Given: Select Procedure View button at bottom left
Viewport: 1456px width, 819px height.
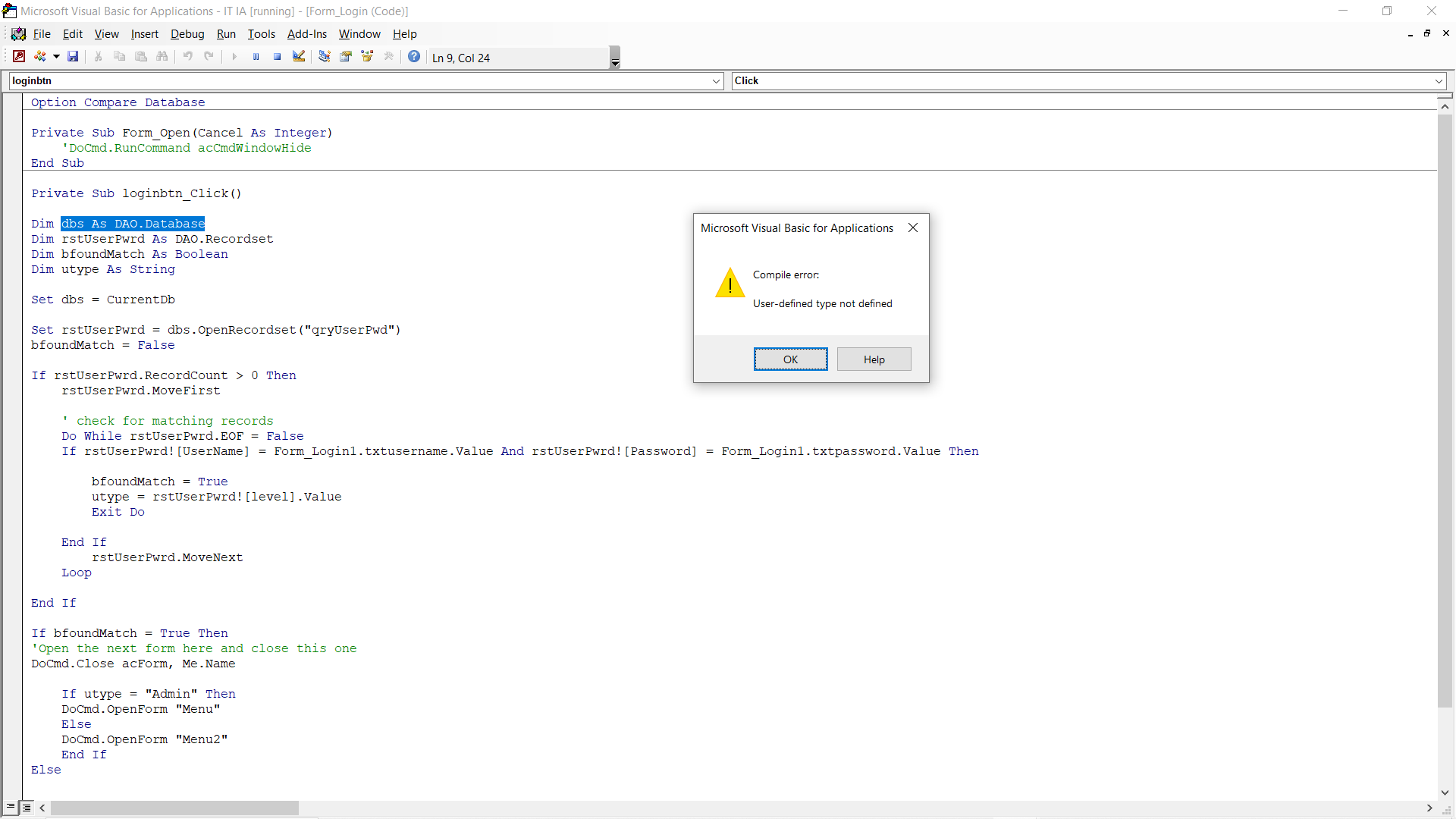Looking at the screenshot, I should coord(11,808).
